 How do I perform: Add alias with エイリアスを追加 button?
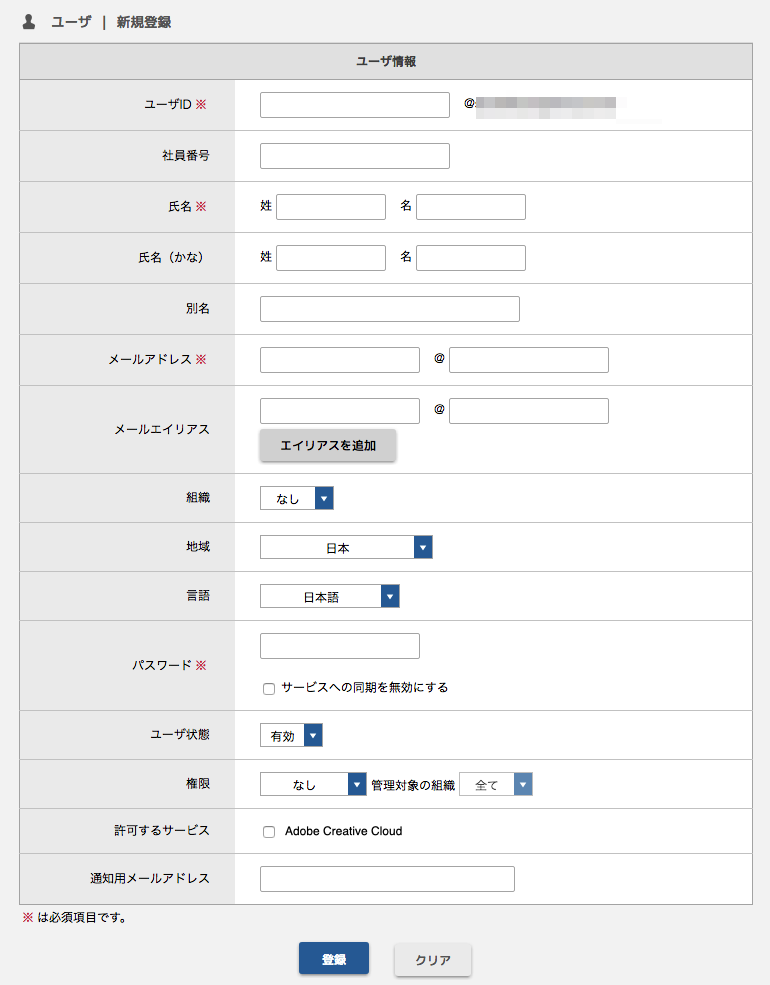click(328, 445)
